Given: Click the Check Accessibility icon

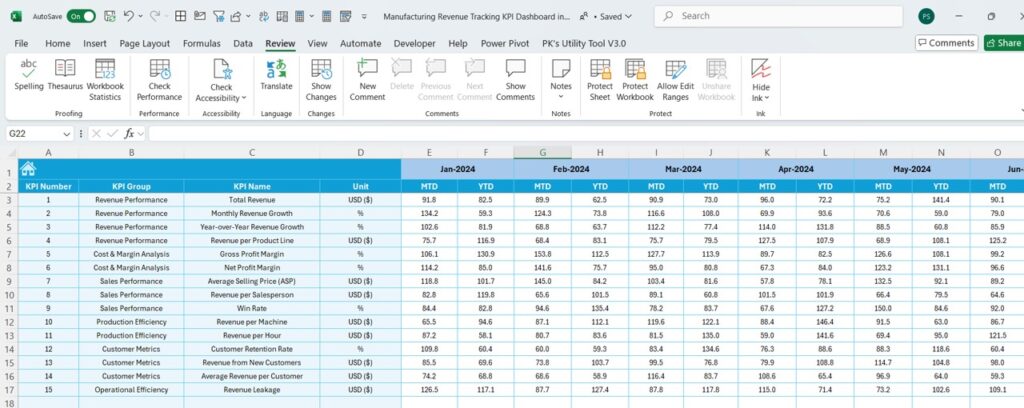Looking at the screenshot, I should point(222,69).
